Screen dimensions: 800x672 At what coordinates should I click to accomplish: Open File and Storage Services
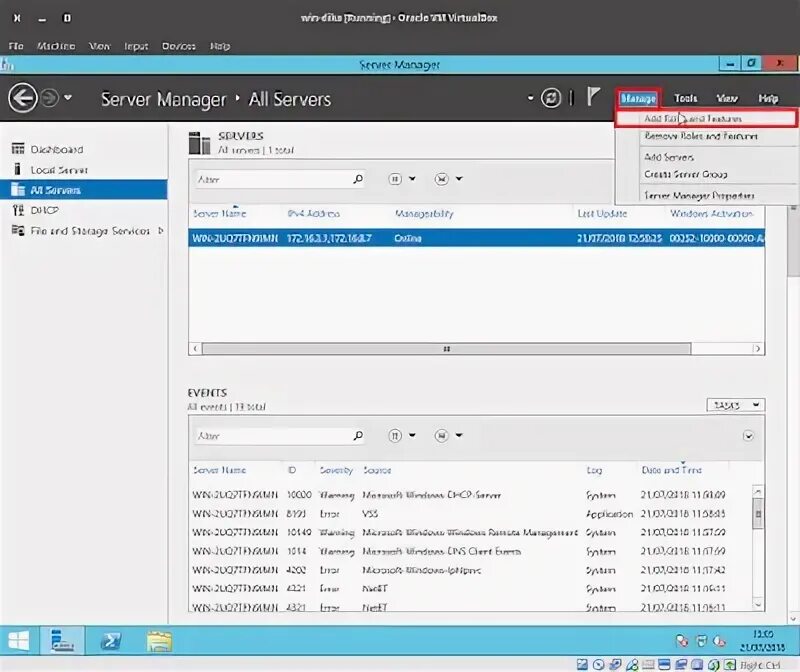pyautogui.click(x=90, y=231)
